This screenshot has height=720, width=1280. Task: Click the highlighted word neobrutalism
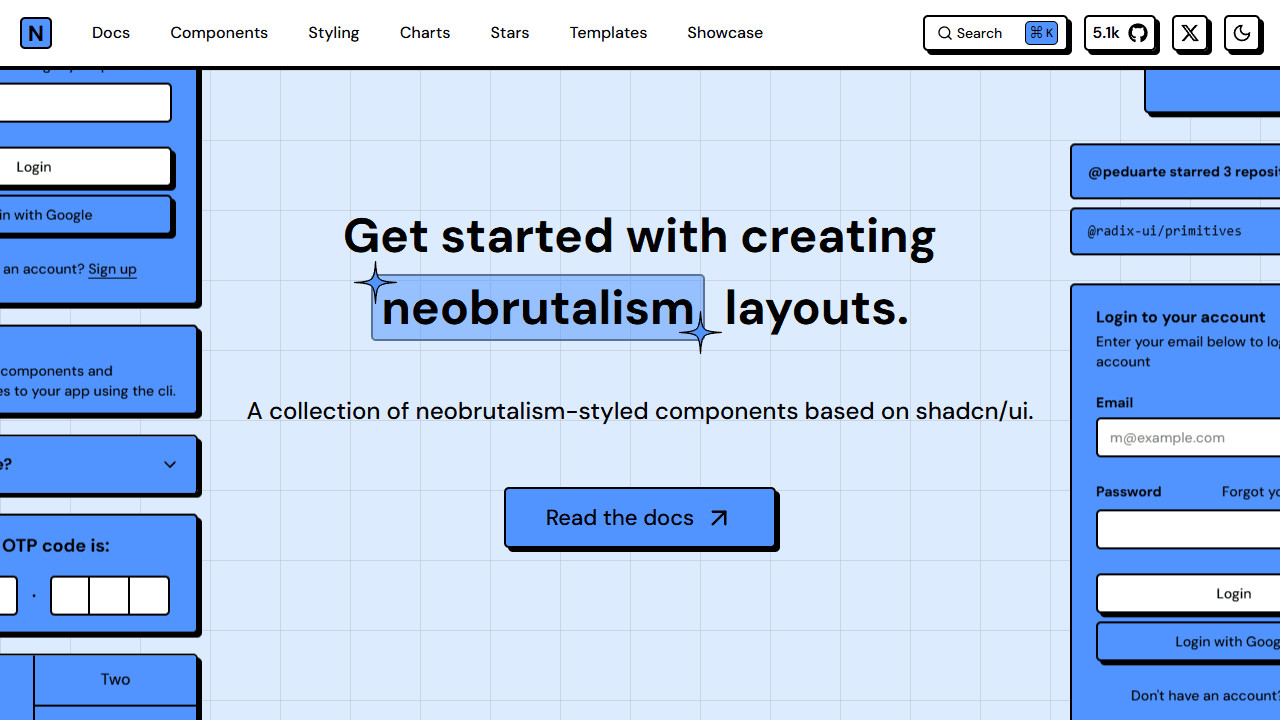(x=538, y=308)
